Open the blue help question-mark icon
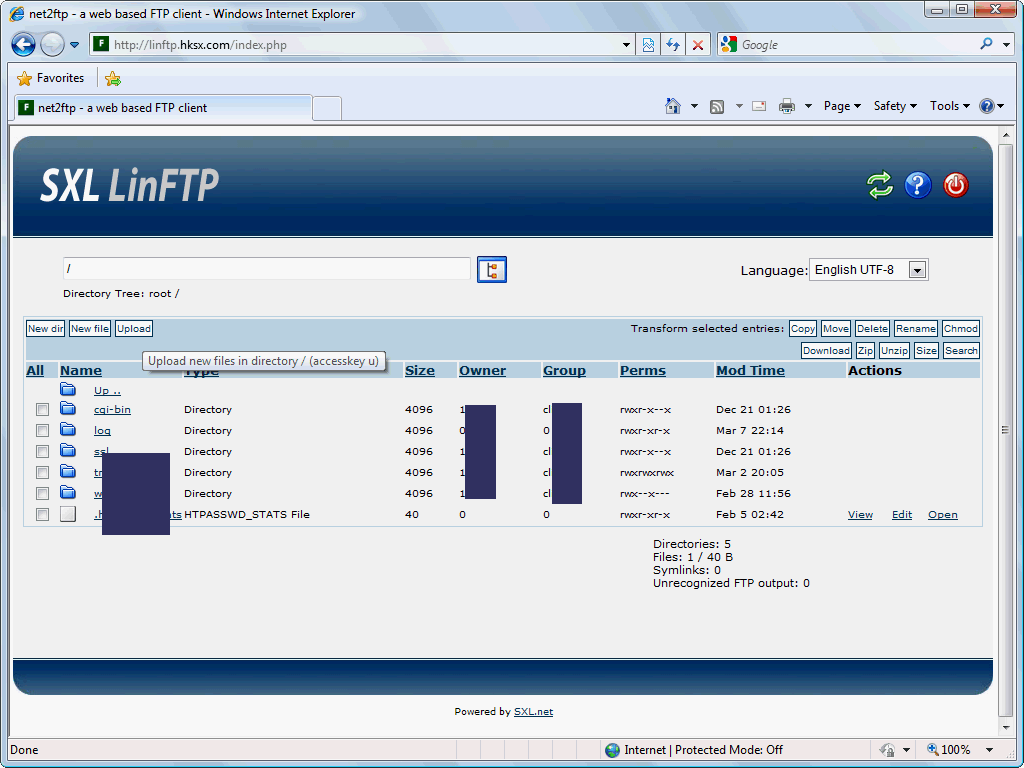The height and width of the screenshot is (768, 1024). (x=918, y=185)
